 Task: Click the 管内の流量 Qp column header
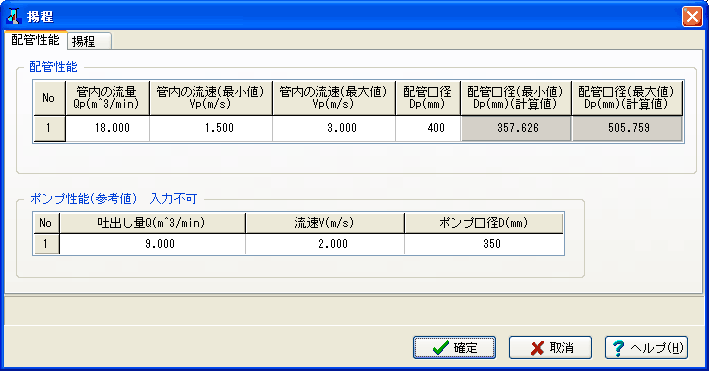click(x=108, y=98)
